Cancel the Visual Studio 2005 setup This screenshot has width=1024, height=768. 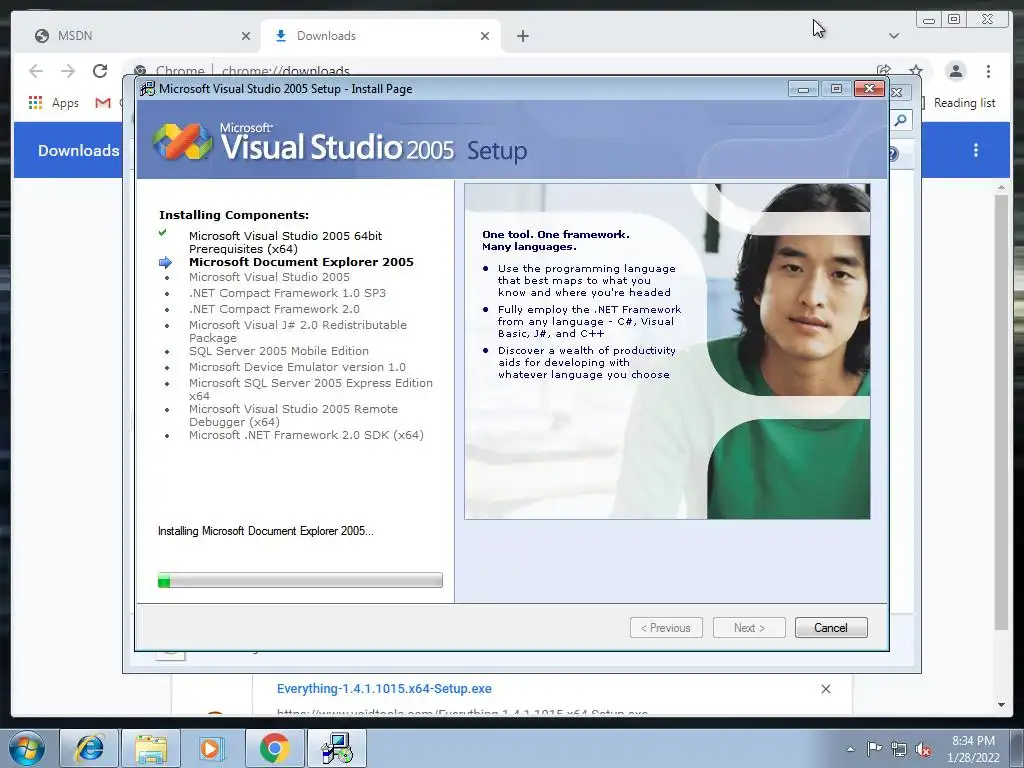pyautogui.click(x=831, y=628)
